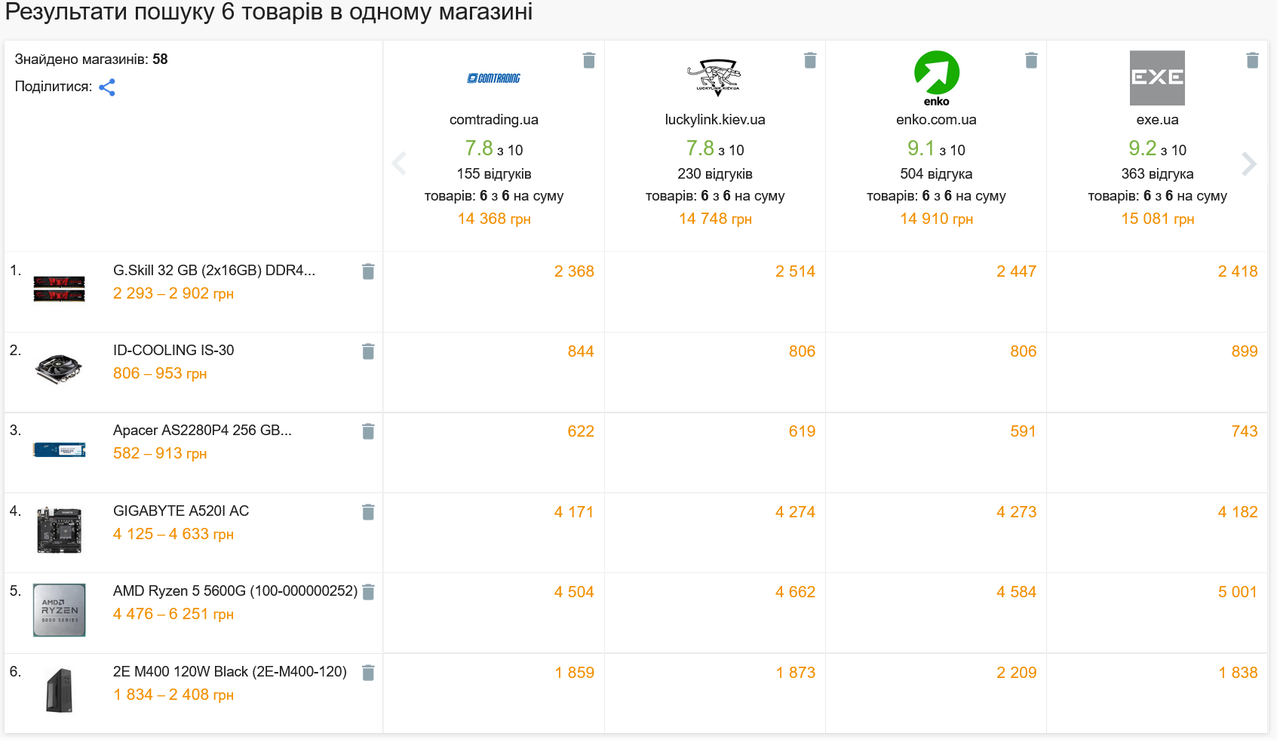Viewport: 1280px width, 742px height.
Task: Click G.Skill price 2 418 at exe.ua
Action: click(1238, 271)
